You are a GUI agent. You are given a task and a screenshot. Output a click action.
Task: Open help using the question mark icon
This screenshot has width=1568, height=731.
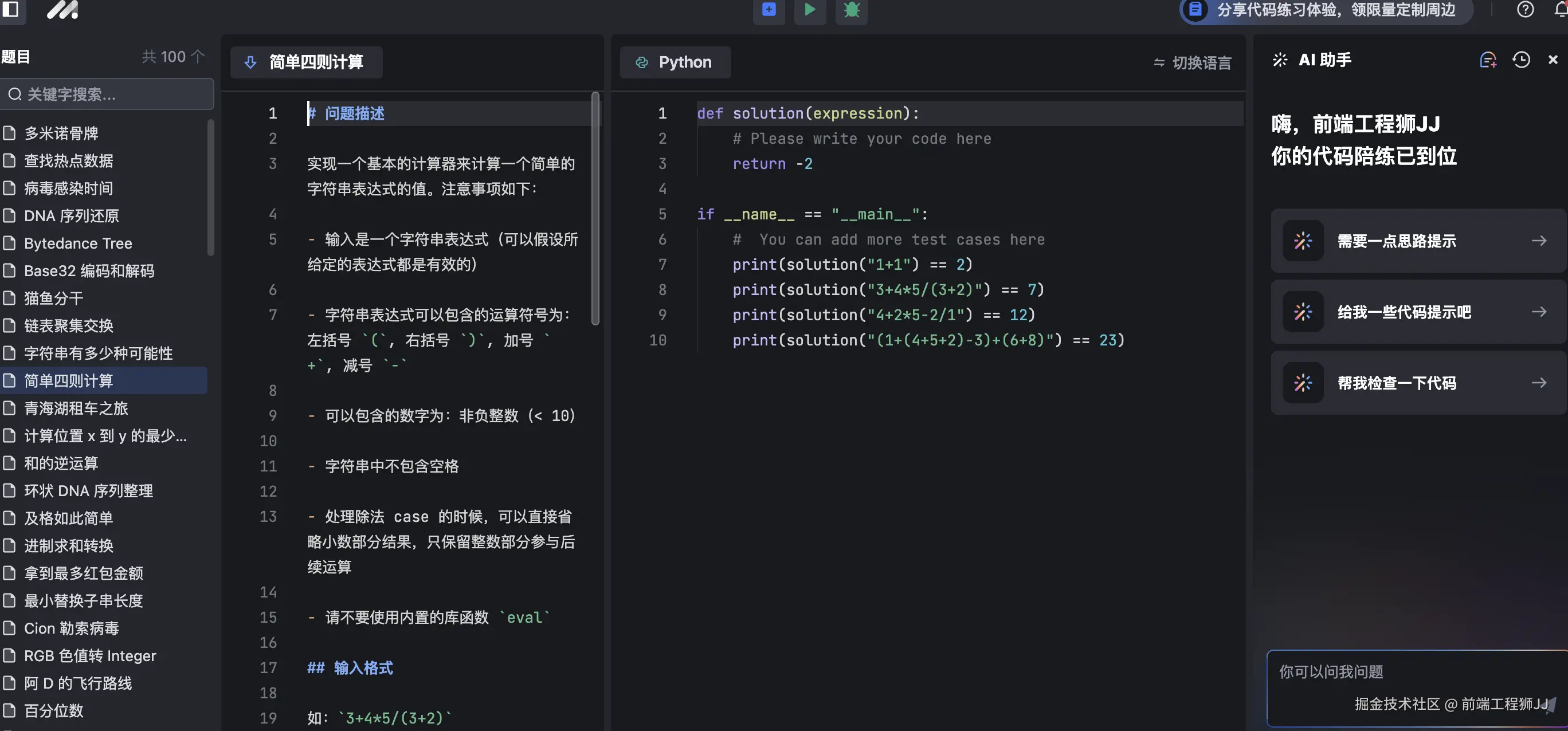pos(1525,9)
